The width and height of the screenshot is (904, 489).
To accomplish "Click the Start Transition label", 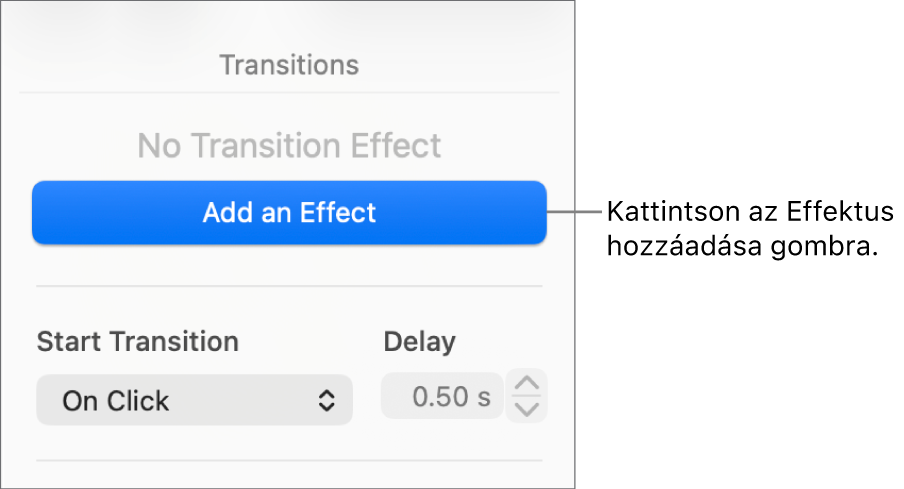I will point(137,342).
